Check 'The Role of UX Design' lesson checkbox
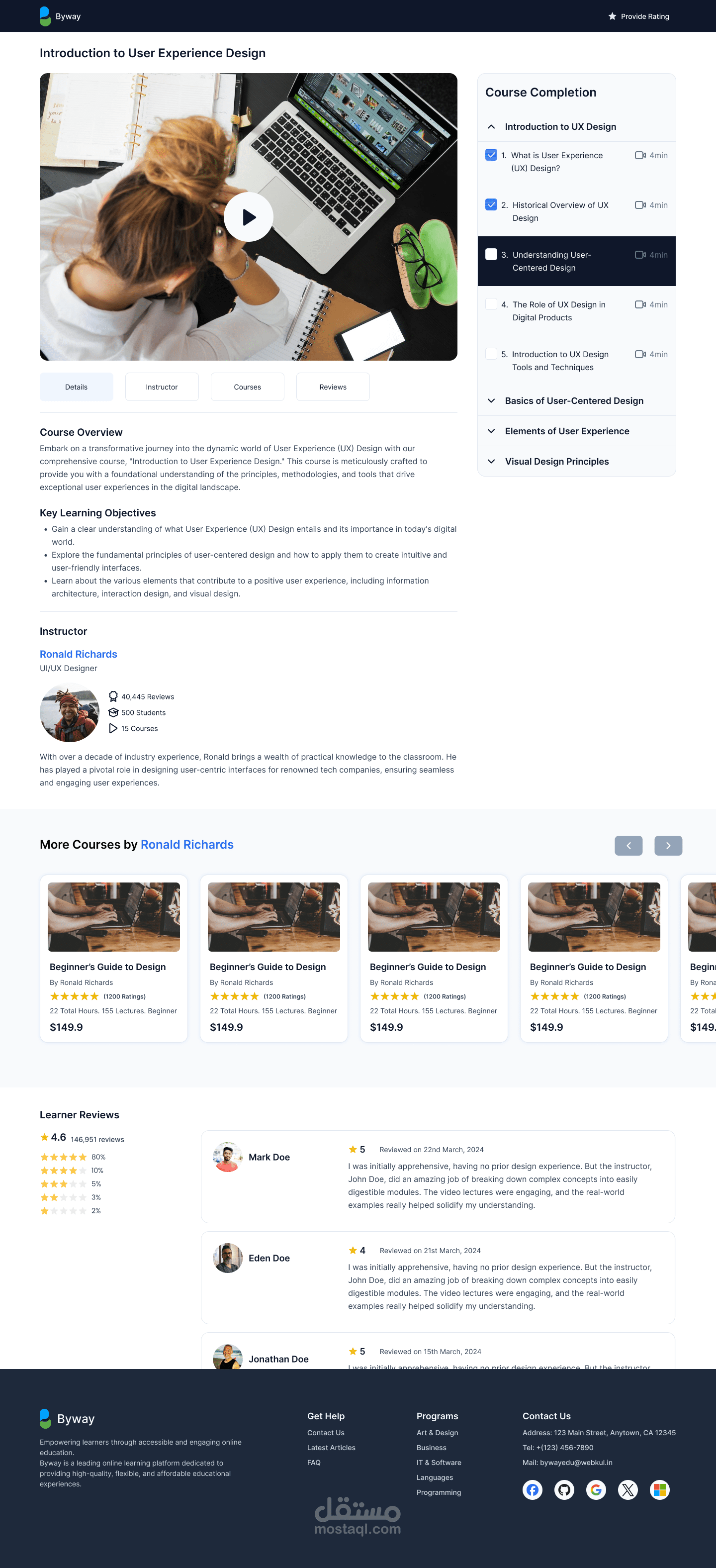 tap(491, 304)
